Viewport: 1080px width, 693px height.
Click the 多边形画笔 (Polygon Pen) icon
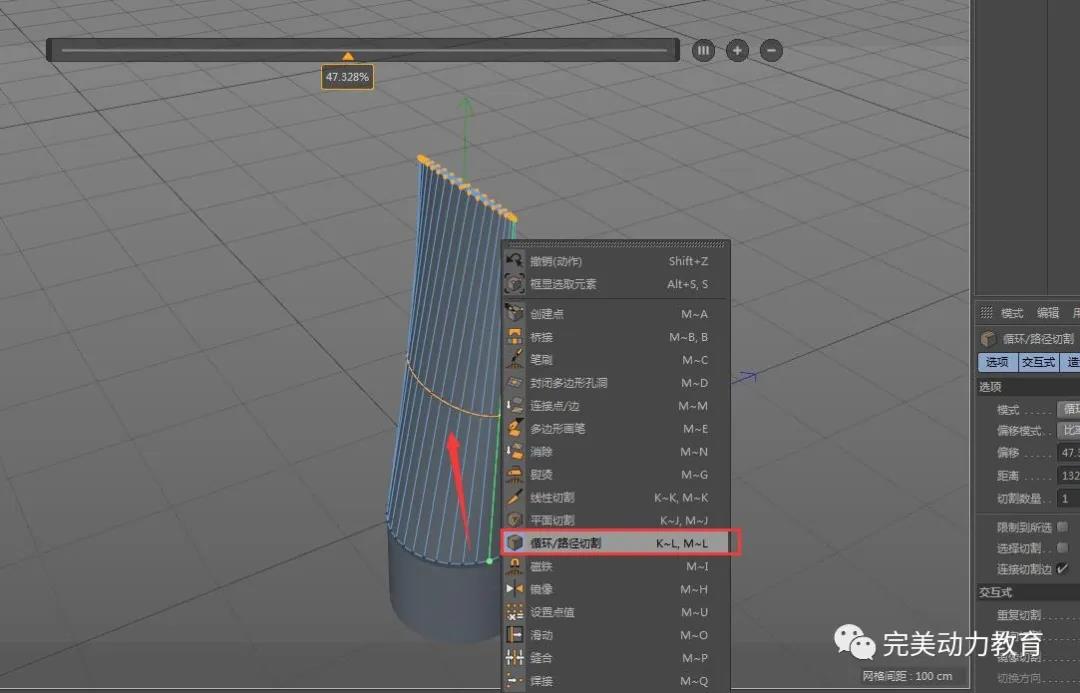515,428
